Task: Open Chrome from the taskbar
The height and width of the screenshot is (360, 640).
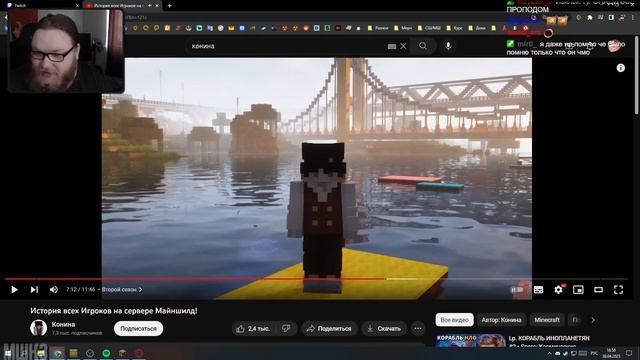Action: 58,353
